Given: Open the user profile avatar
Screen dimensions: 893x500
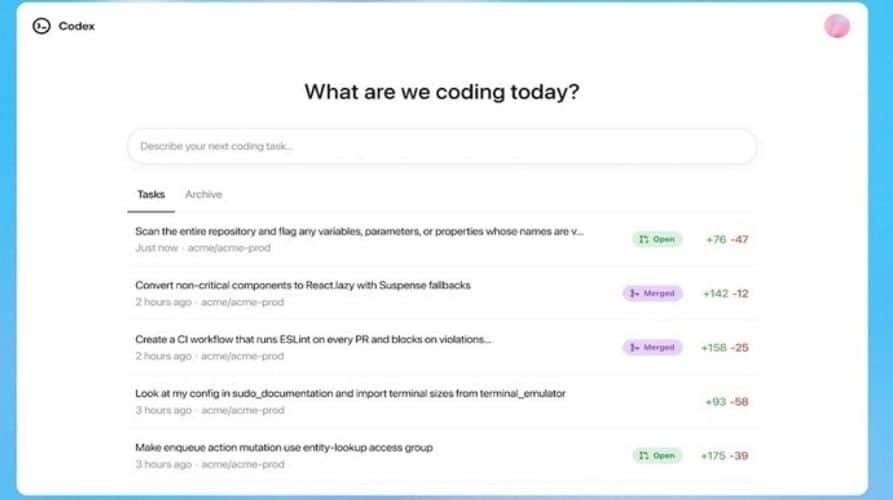Looking at the screenshot, I should pos(837,26).
